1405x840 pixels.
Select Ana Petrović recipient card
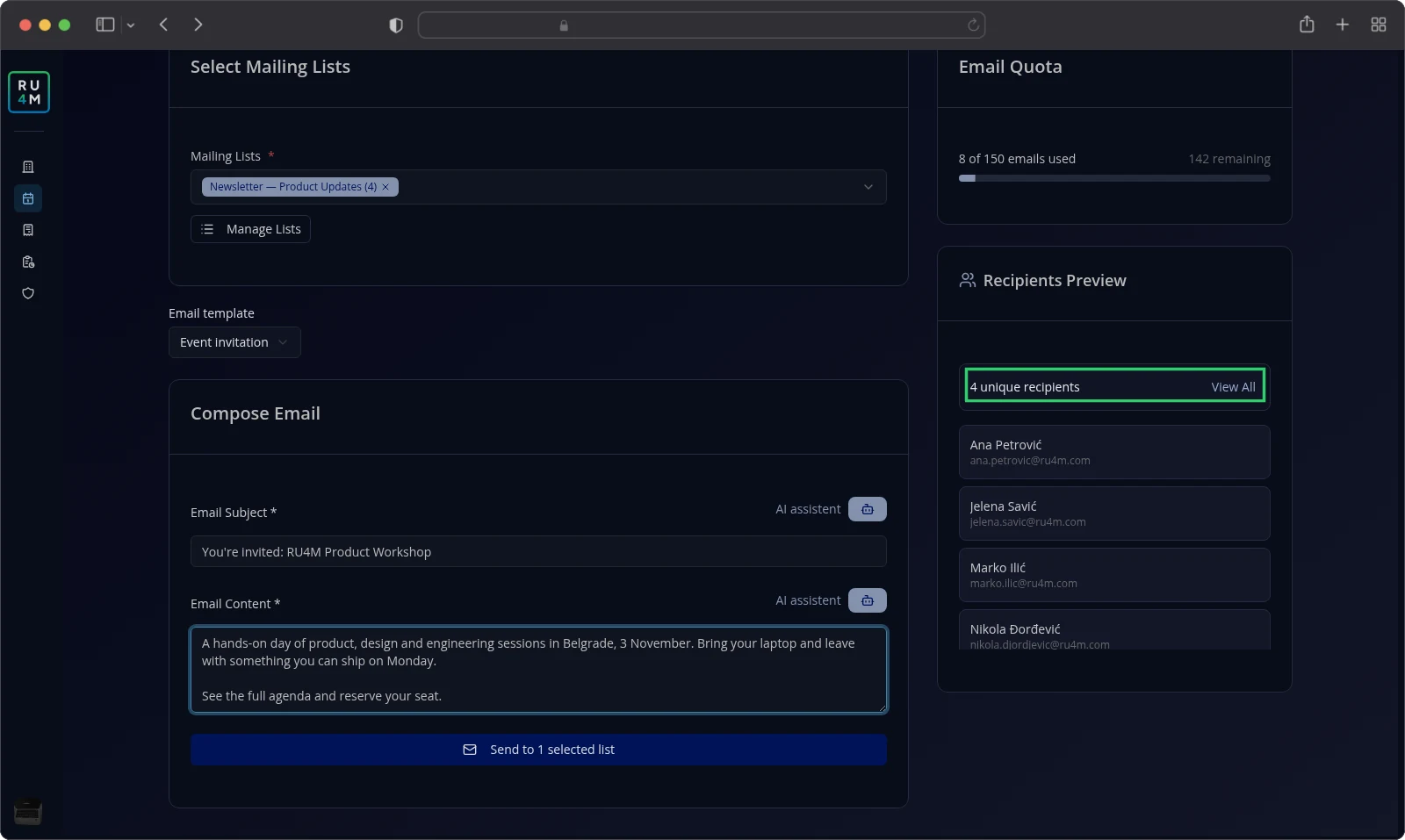coord(1114,452)
